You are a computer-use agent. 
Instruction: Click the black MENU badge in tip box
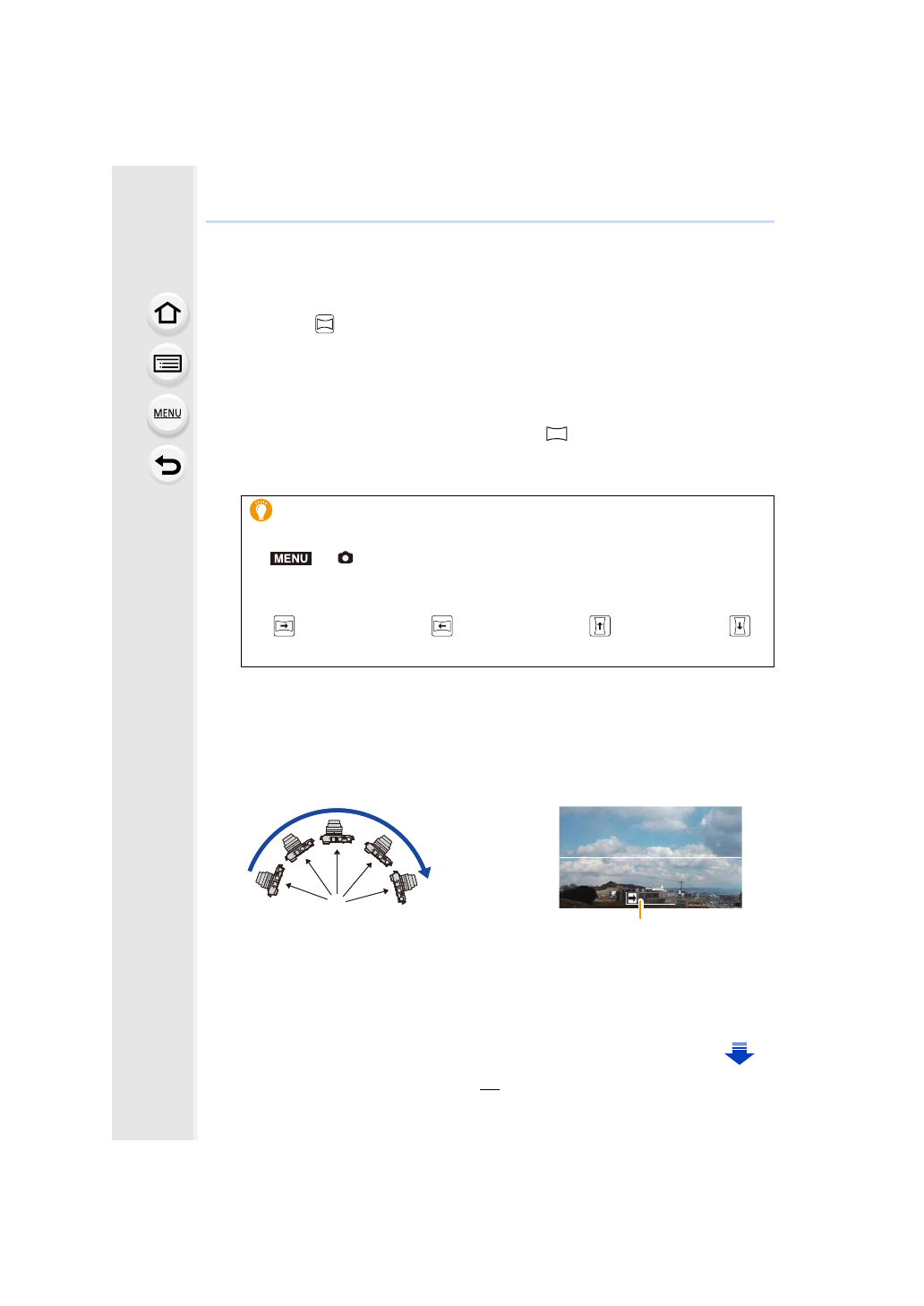tap(291, 558)
